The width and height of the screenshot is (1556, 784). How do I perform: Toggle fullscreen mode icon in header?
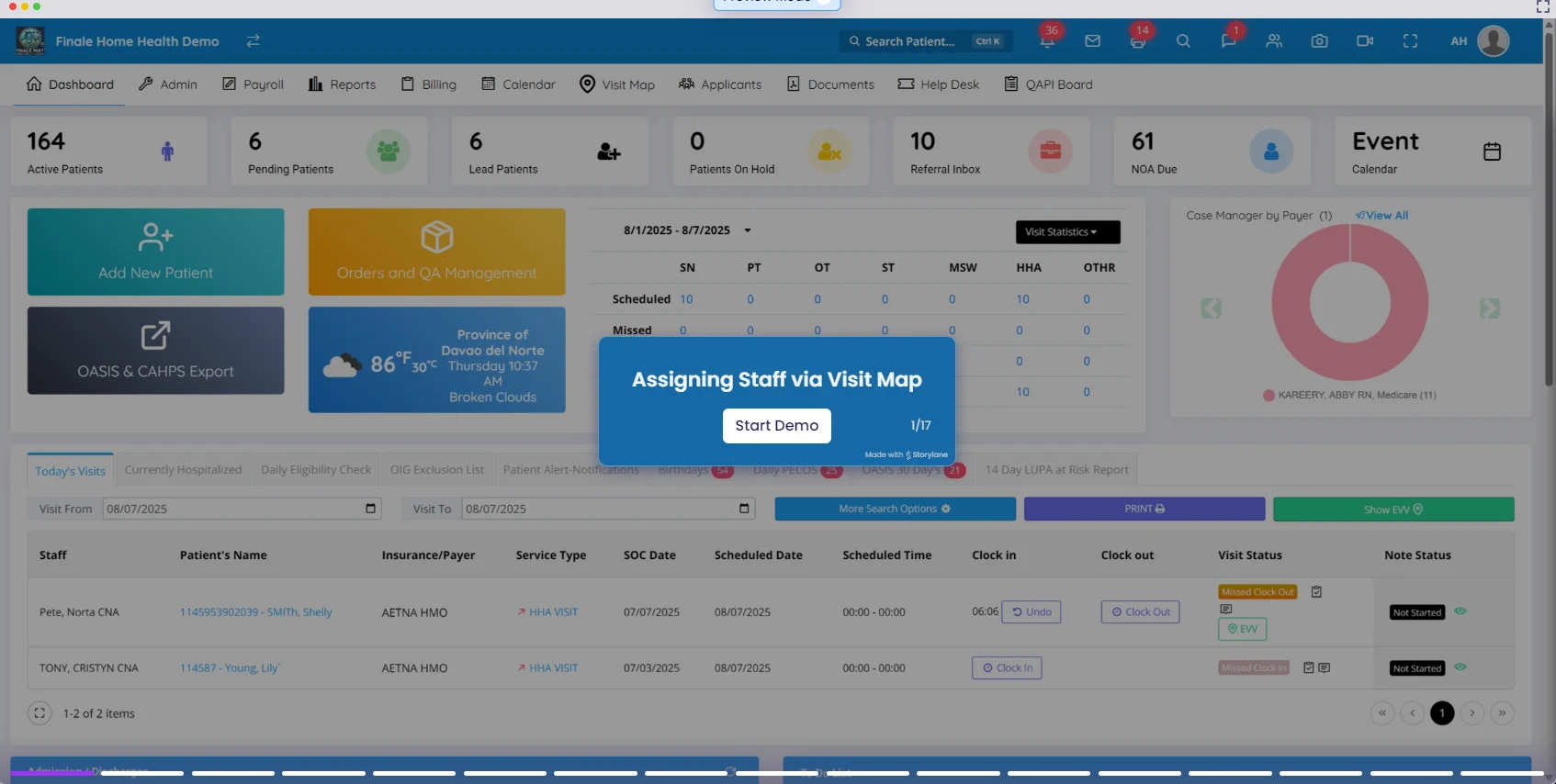click(x=1410, y=41)
